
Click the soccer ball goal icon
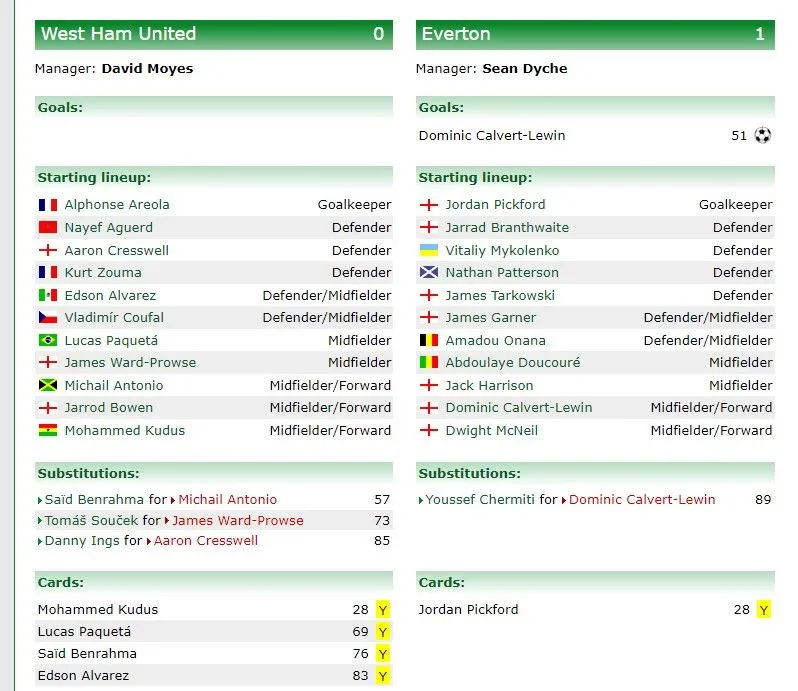click(763, 135)
